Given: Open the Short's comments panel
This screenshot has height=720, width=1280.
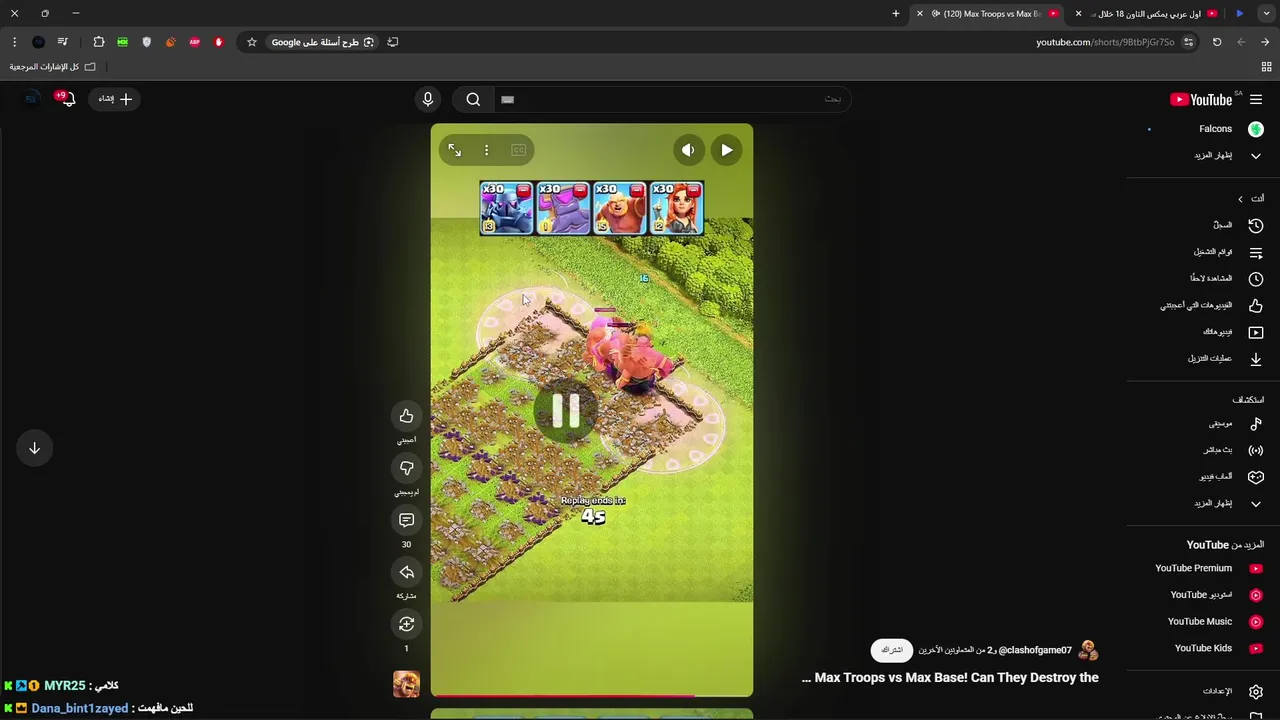Looking at the screenshot, I should (406, 520).
